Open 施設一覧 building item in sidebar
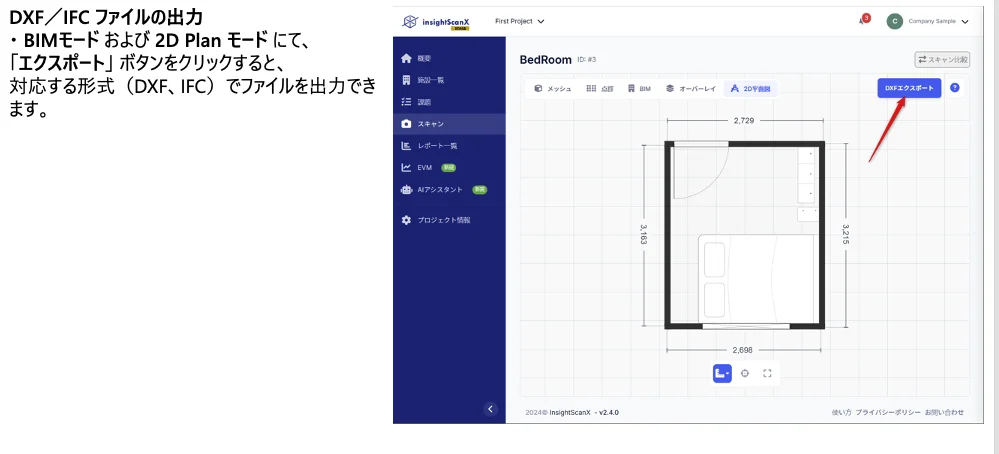 click(x=449, y=80)
